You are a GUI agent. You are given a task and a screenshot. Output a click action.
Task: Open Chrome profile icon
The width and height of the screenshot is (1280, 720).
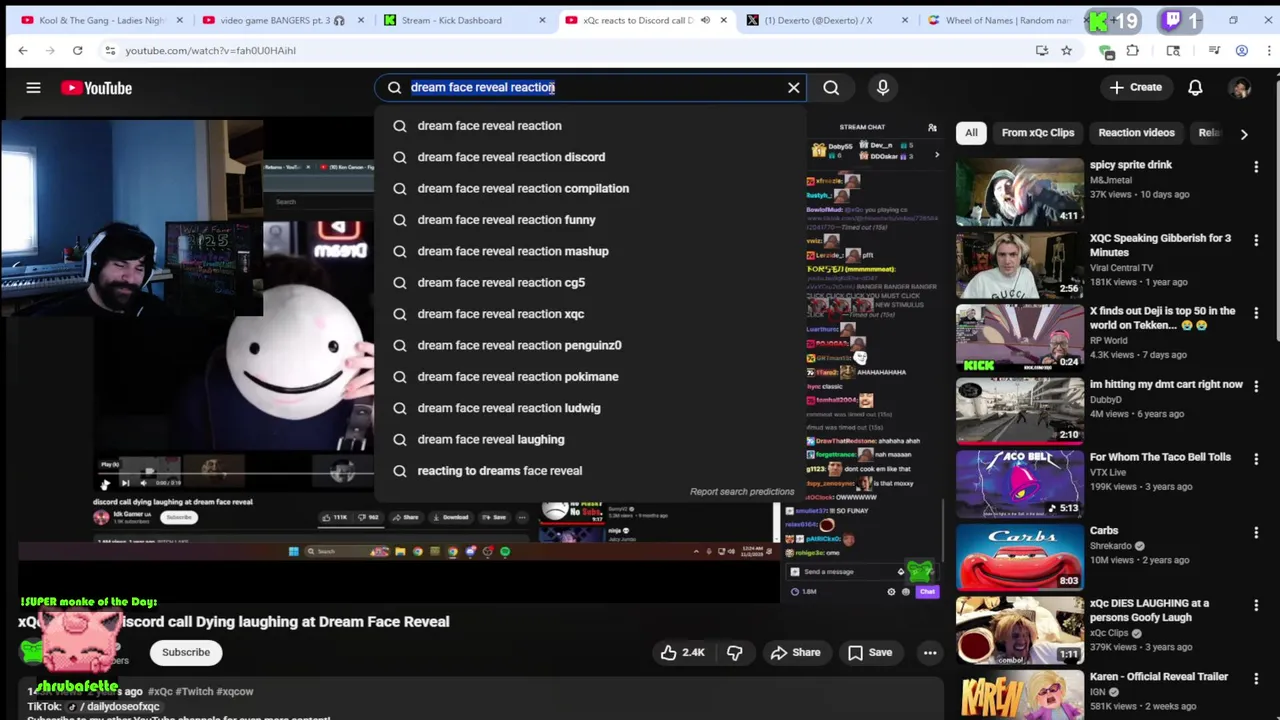tap(1242, 50)
